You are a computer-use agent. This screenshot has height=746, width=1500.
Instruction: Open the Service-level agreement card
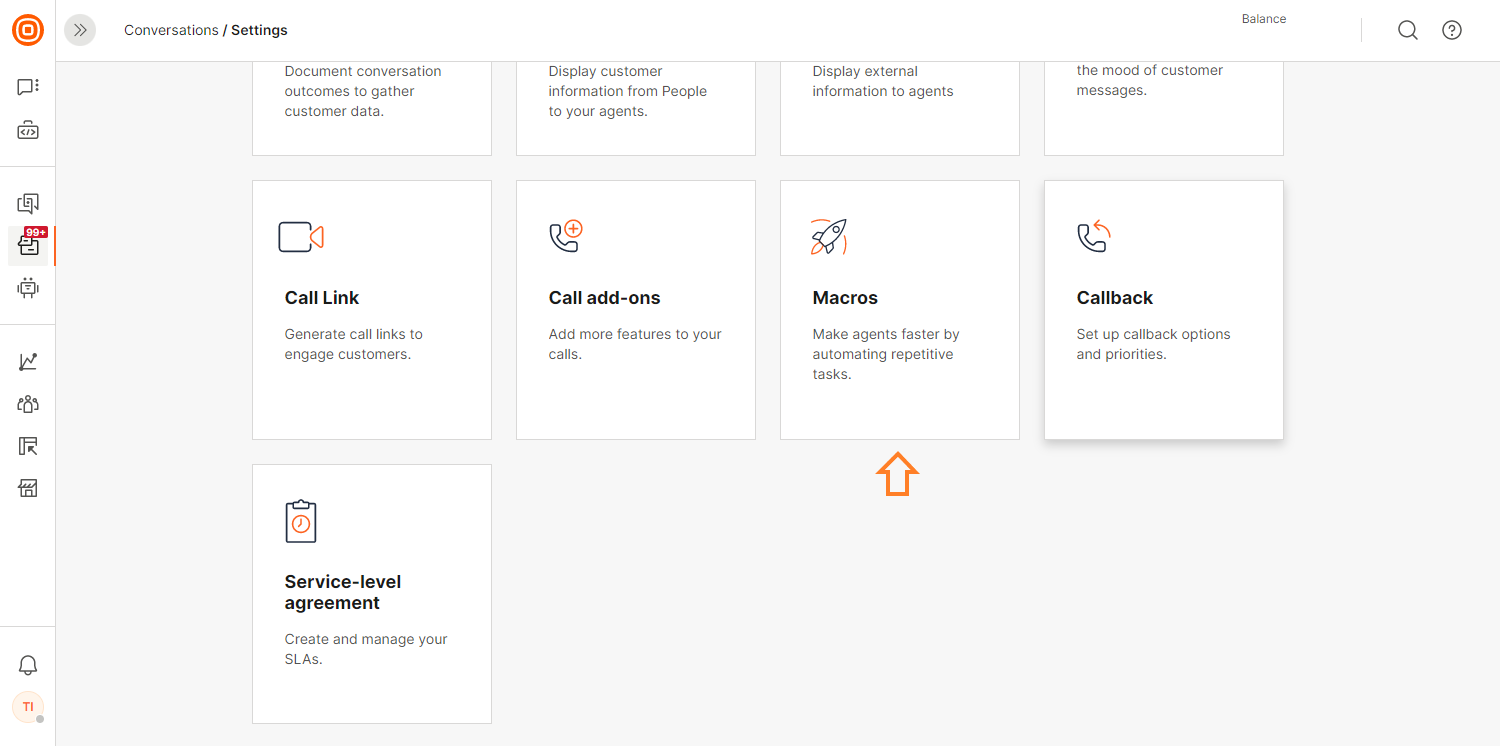click(x=372, y=594)
